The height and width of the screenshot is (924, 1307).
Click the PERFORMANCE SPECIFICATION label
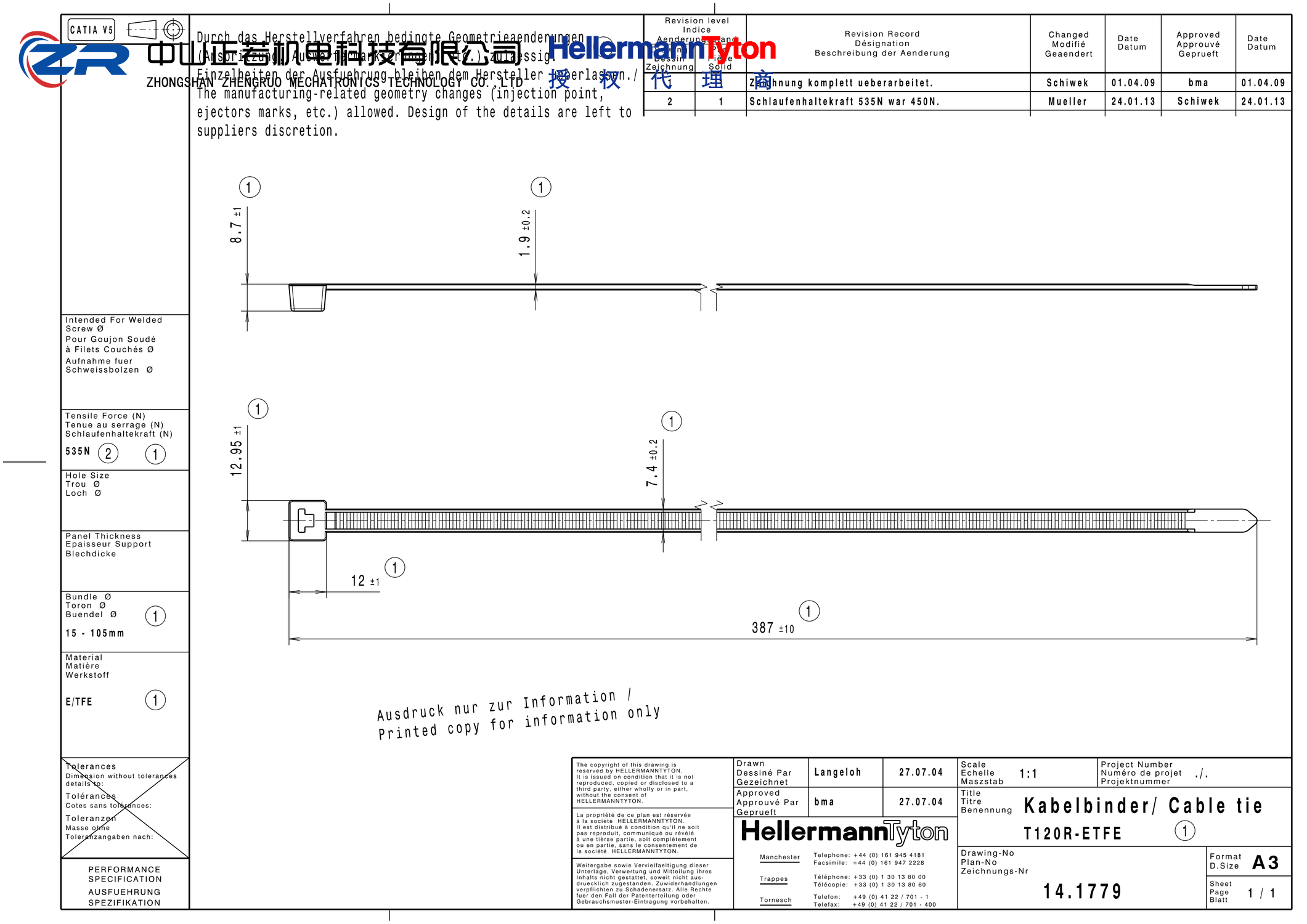tap(124, 874)
